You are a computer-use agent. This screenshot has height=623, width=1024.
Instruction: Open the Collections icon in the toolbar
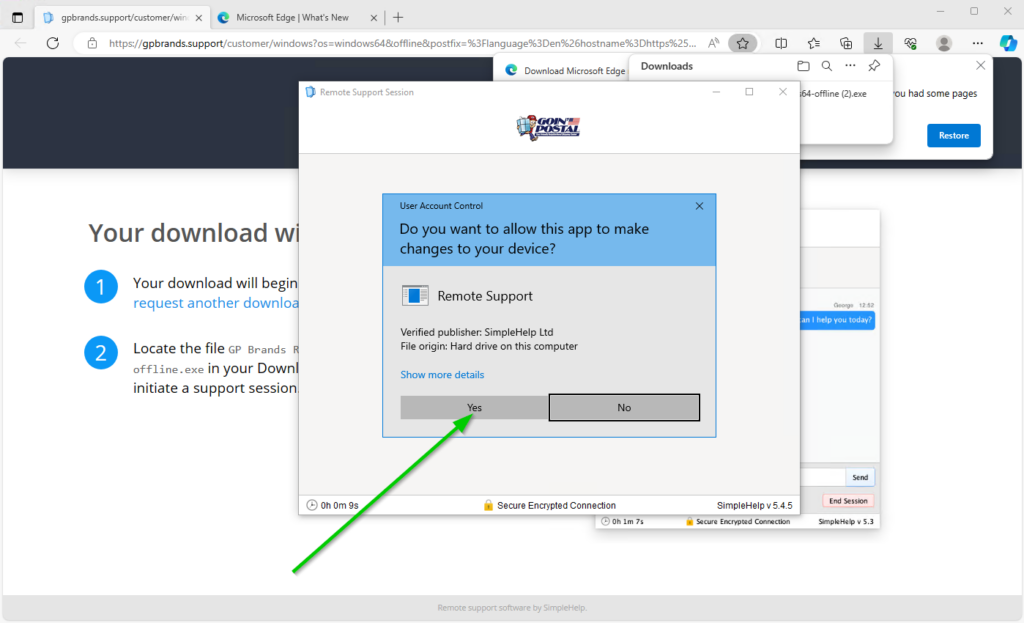point(845,43)
